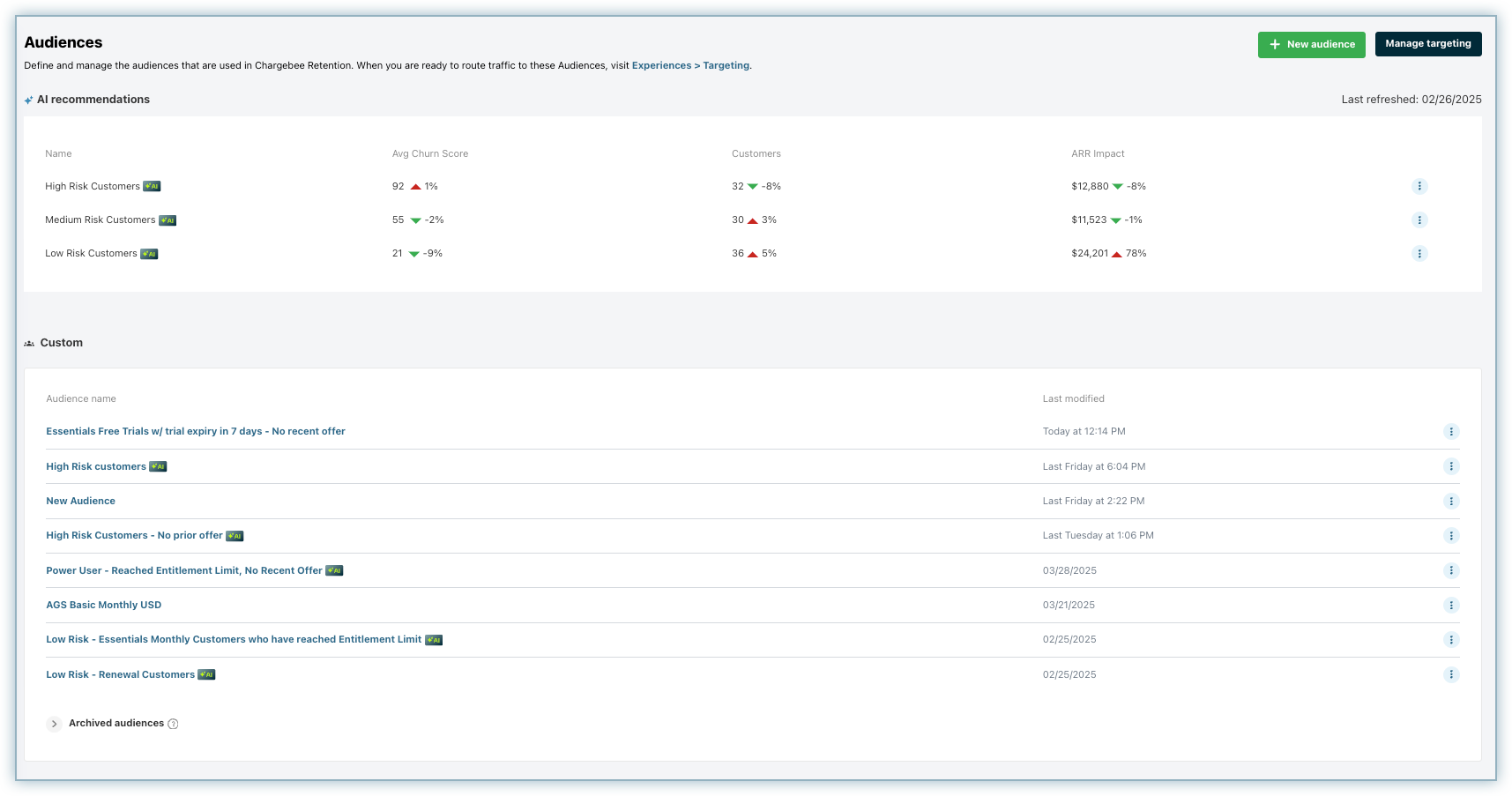
Task: Click AI badge next to High Risk Customers recommendation
Action: pos(152,186)
